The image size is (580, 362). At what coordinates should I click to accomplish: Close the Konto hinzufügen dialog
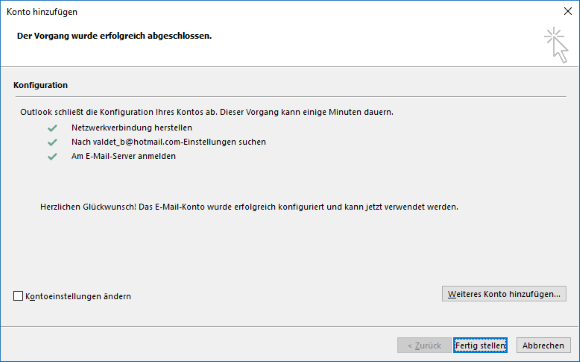pos(568,11)
